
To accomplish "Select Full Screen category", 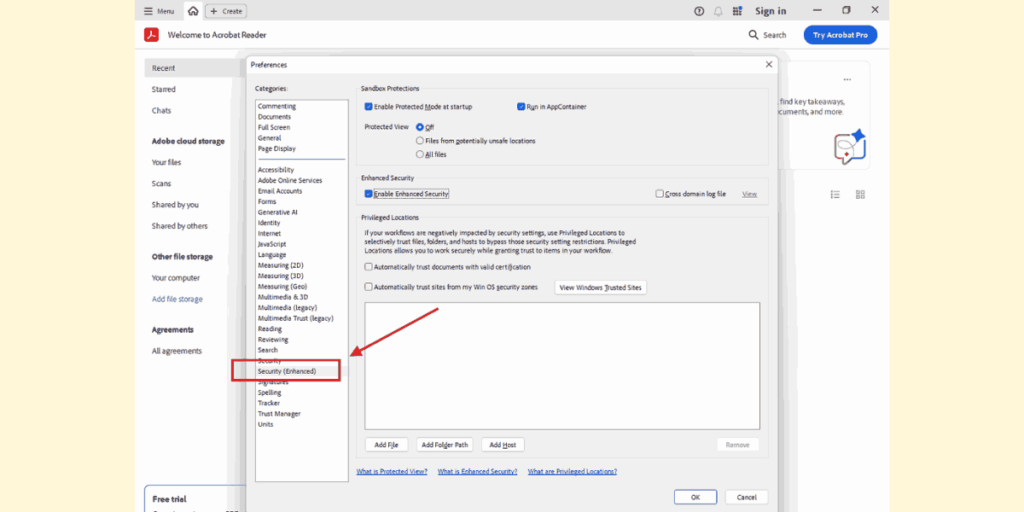I will 274,127.
